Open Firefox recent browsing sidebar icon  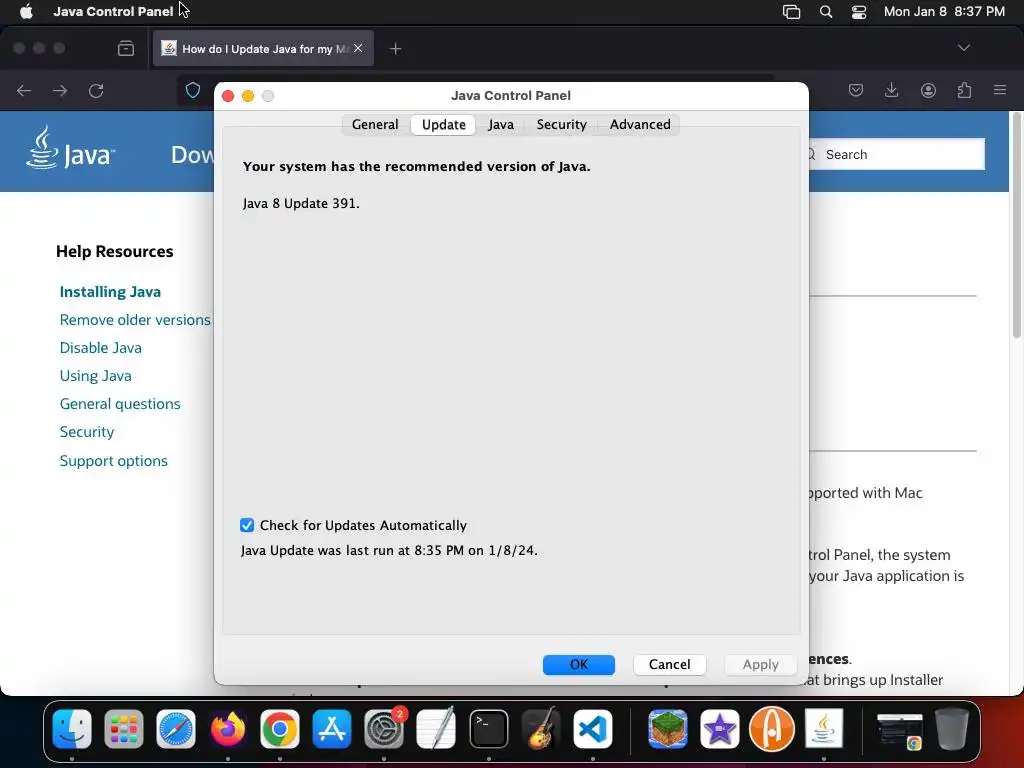point(126,48)
